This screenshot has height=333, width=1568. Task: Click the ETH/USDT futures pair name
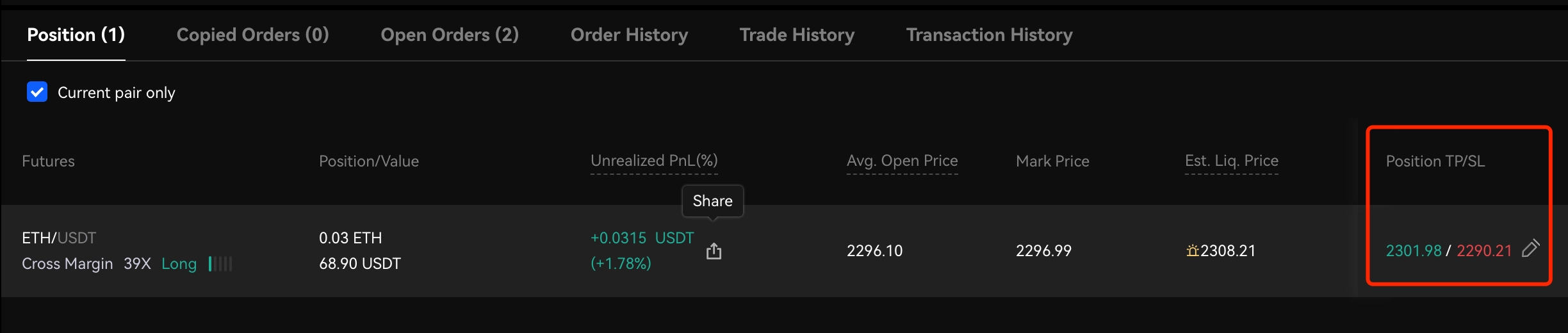[59, 238]
